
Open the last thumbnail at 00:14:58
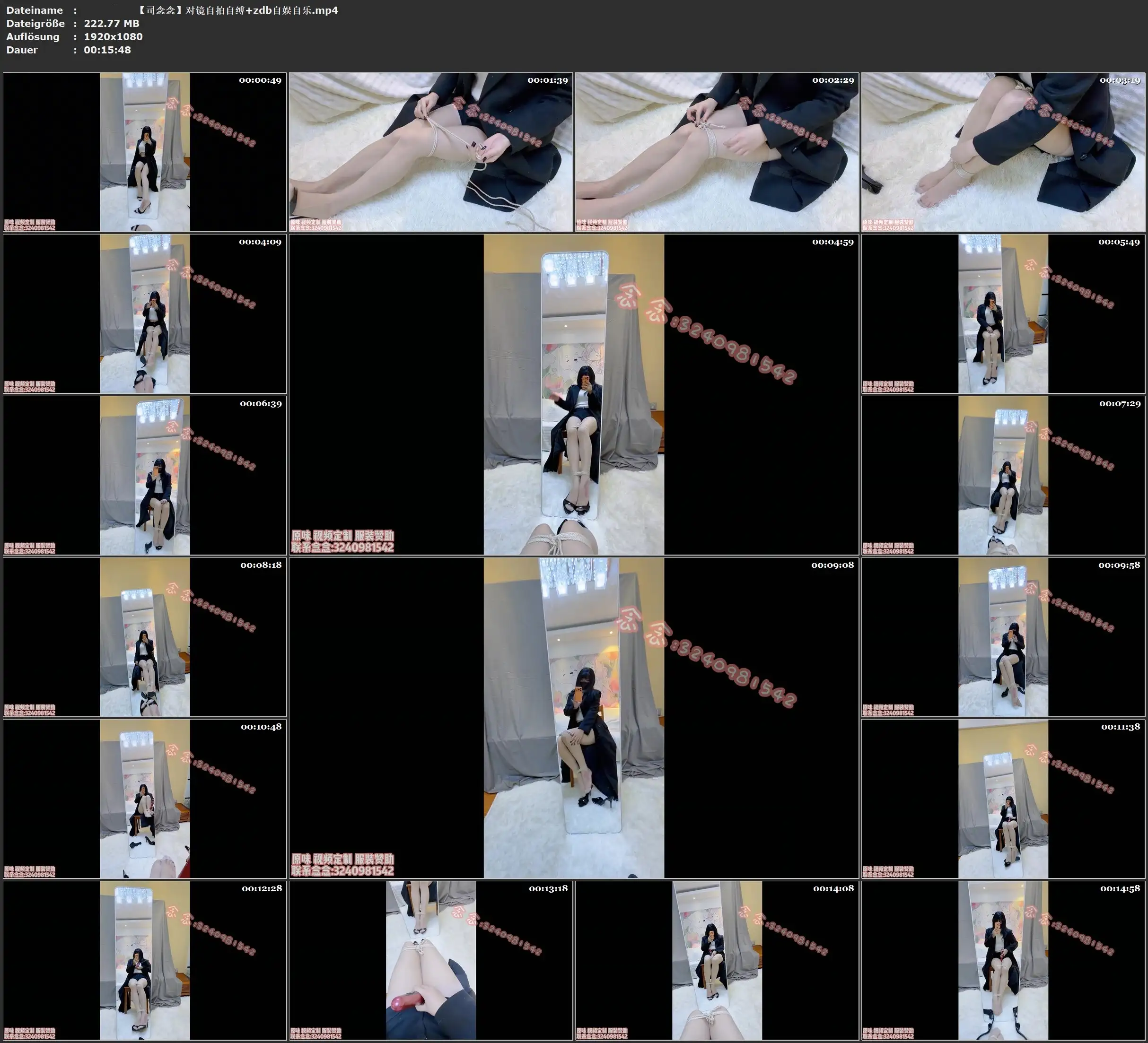point(1003,960)
